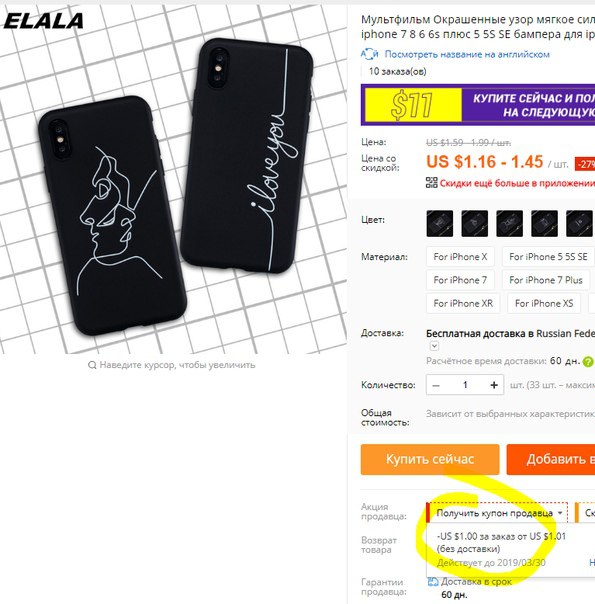The height and width of the screenshot is (604, 595).
Task: Click the QR code icon for app discounts
Action: point(431,183)
